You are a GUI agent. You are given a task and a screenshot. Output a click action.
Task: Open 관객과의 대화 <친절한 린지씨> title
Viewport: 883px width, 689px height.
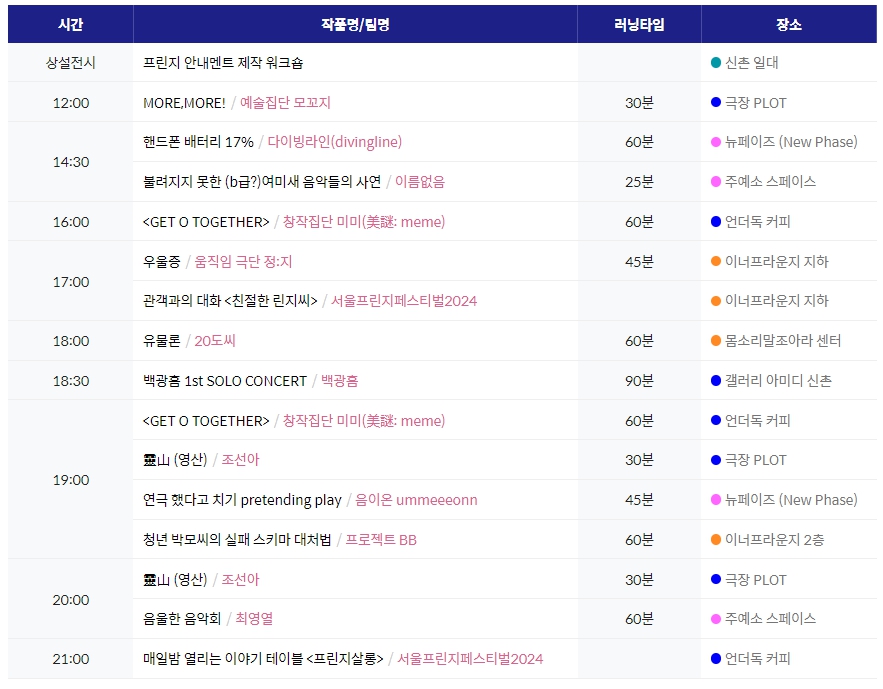[x=230, y=301]
